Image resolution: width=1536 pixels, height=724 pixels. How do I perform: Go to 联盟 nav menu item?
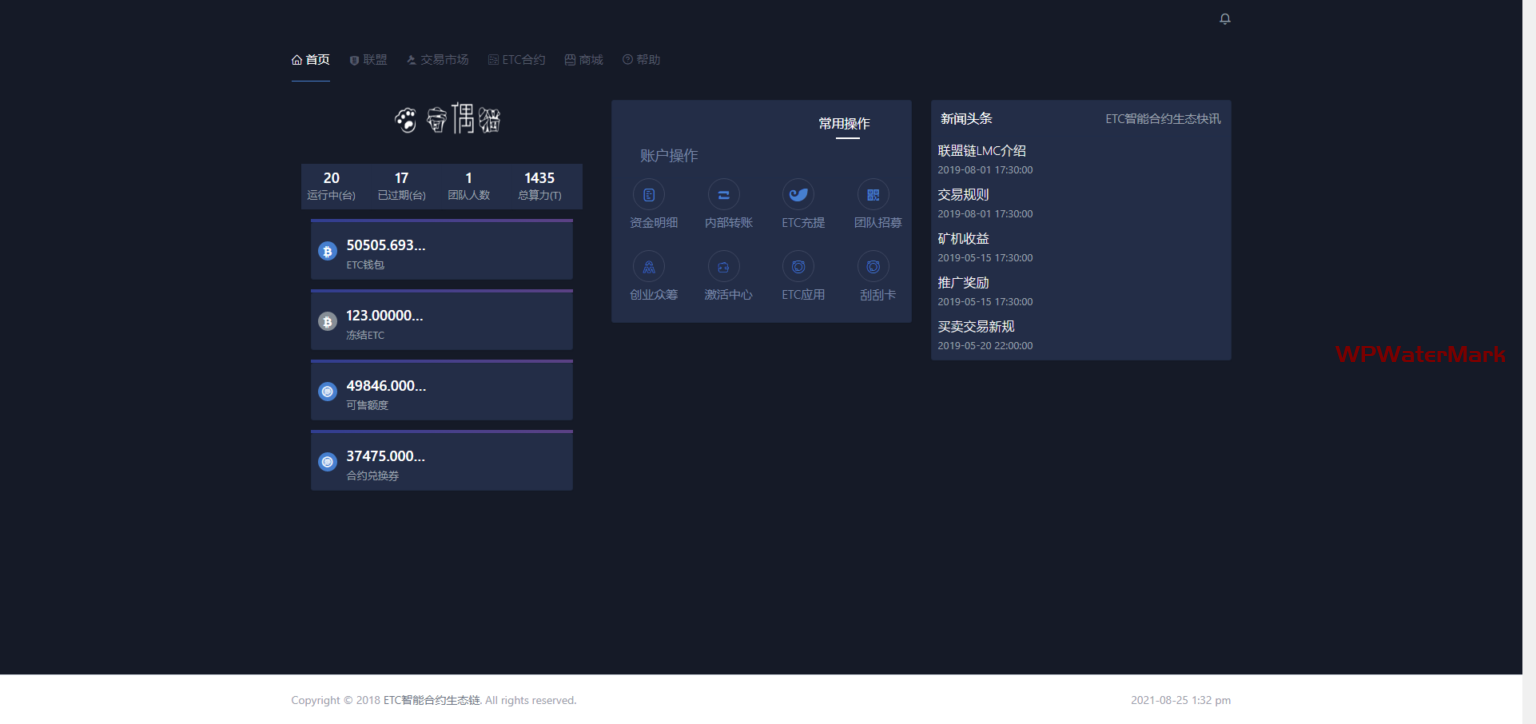tap(368, 60)
